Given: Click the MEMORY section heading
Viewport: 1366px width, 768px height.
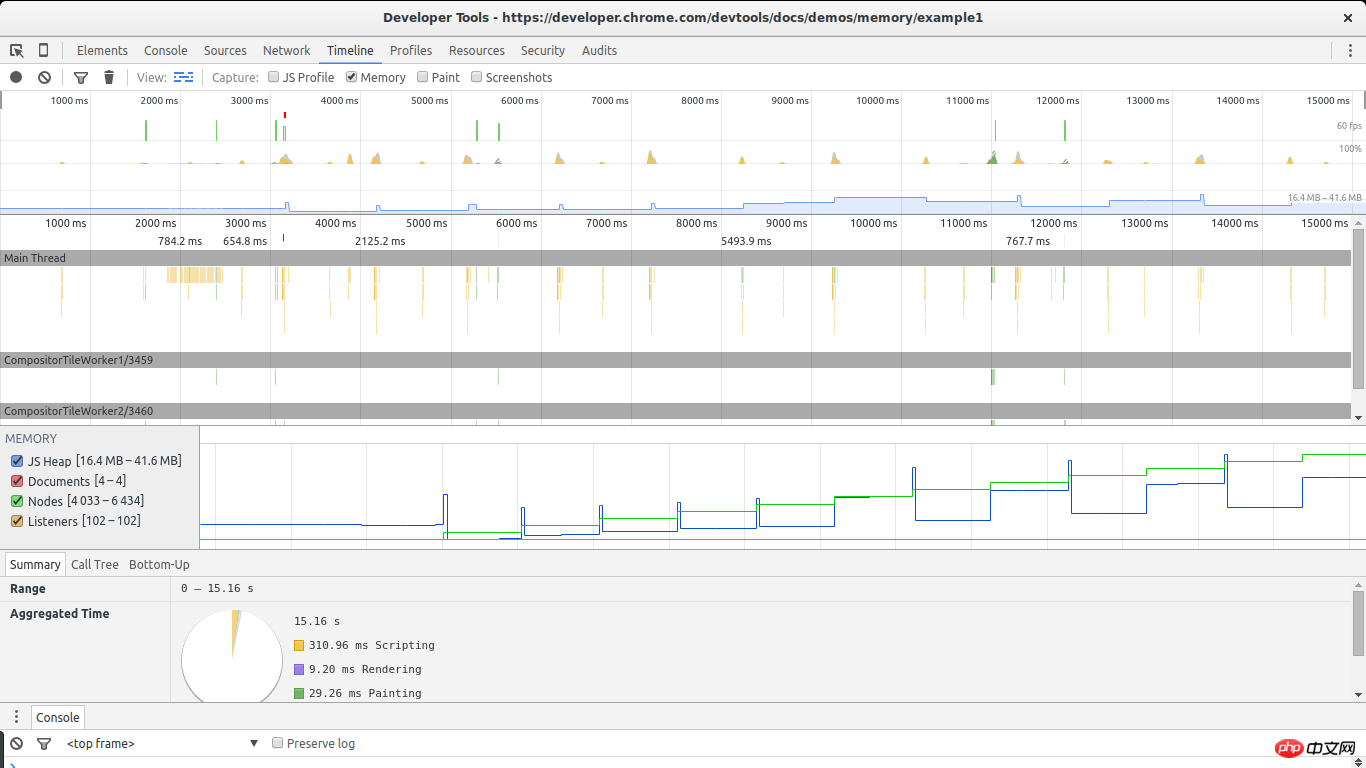Looking at the screenshot, I should click(x=31, y=438).
